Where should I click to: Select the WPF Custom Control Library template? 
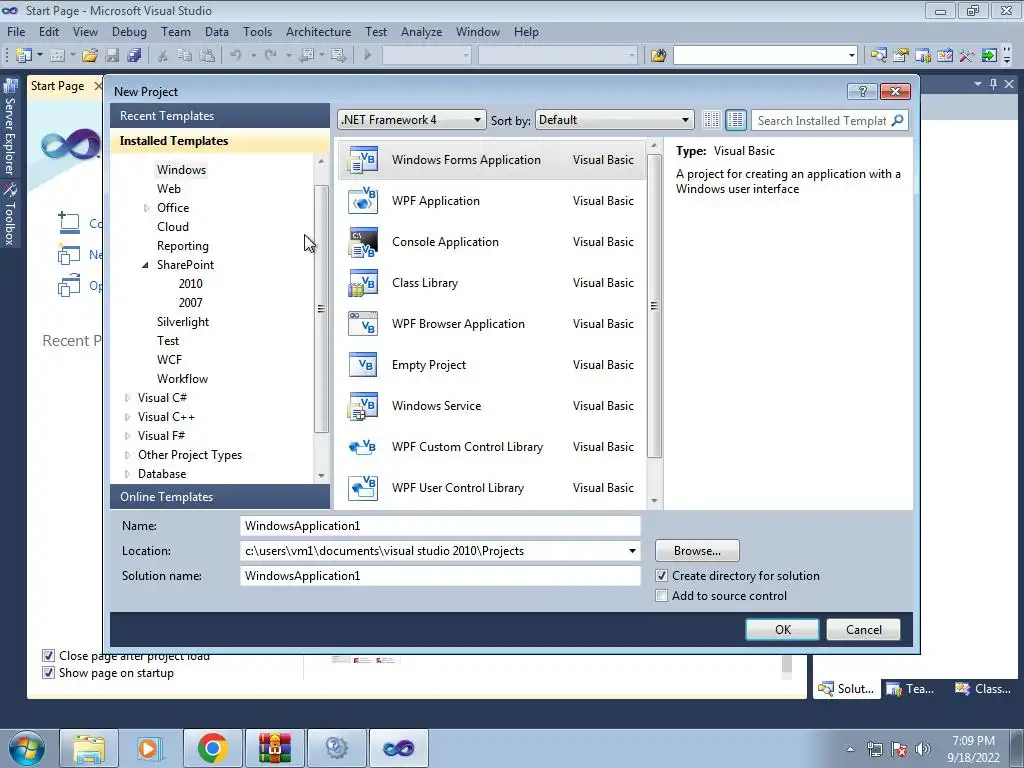point(491,447)
